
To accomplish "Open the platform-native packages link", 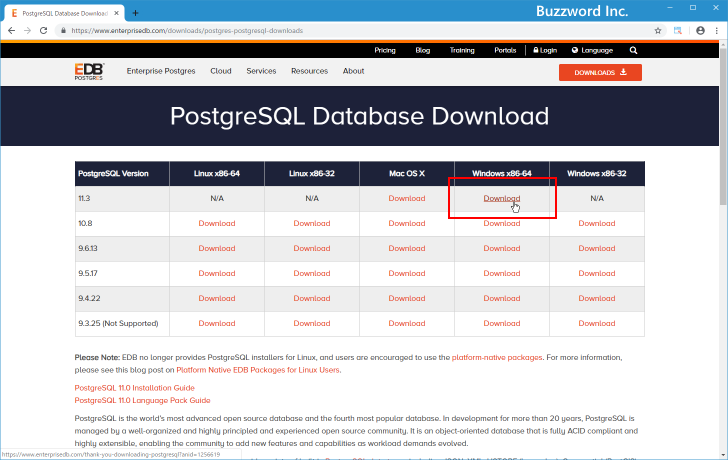I will 497,357.
